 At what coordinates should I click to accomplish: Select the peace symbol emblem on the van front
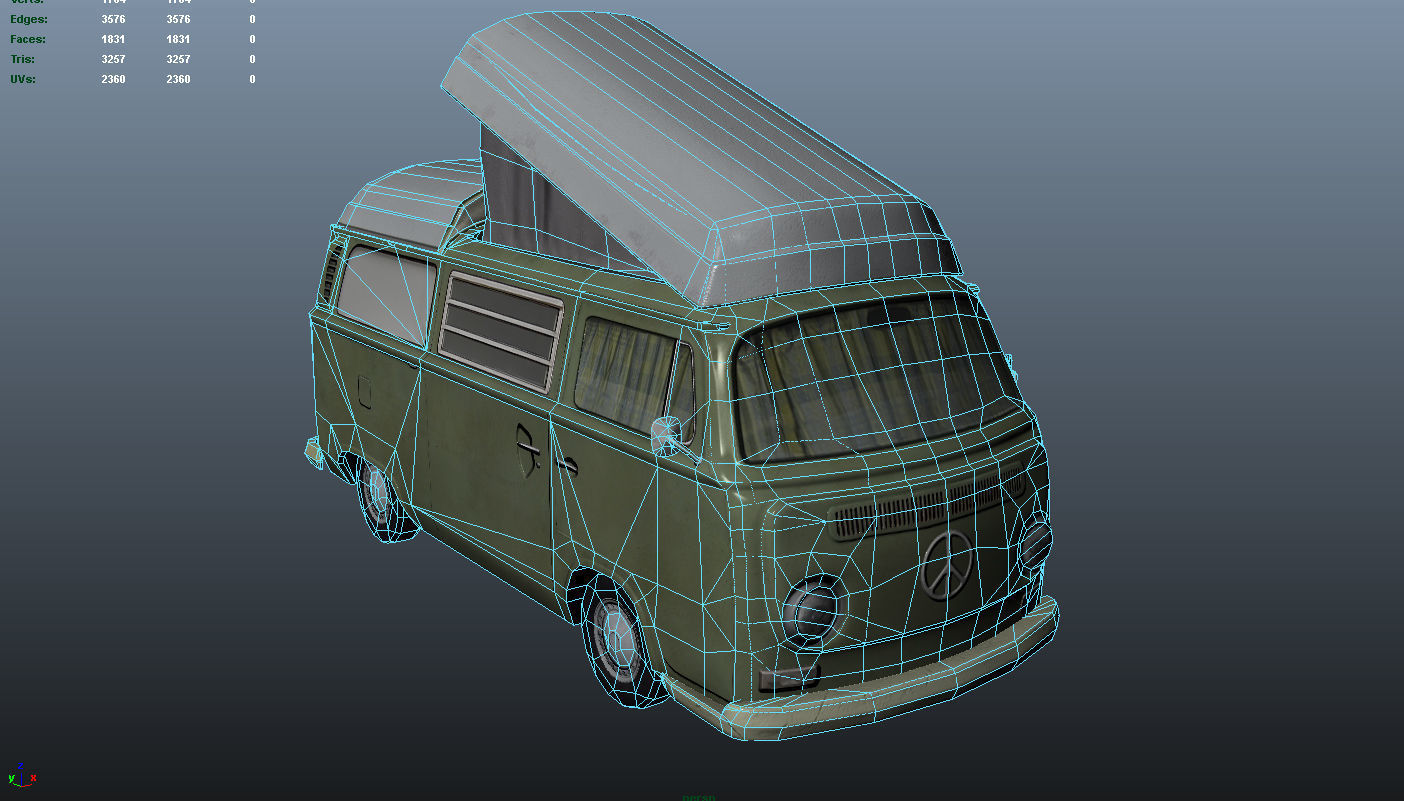click(946, 566)
